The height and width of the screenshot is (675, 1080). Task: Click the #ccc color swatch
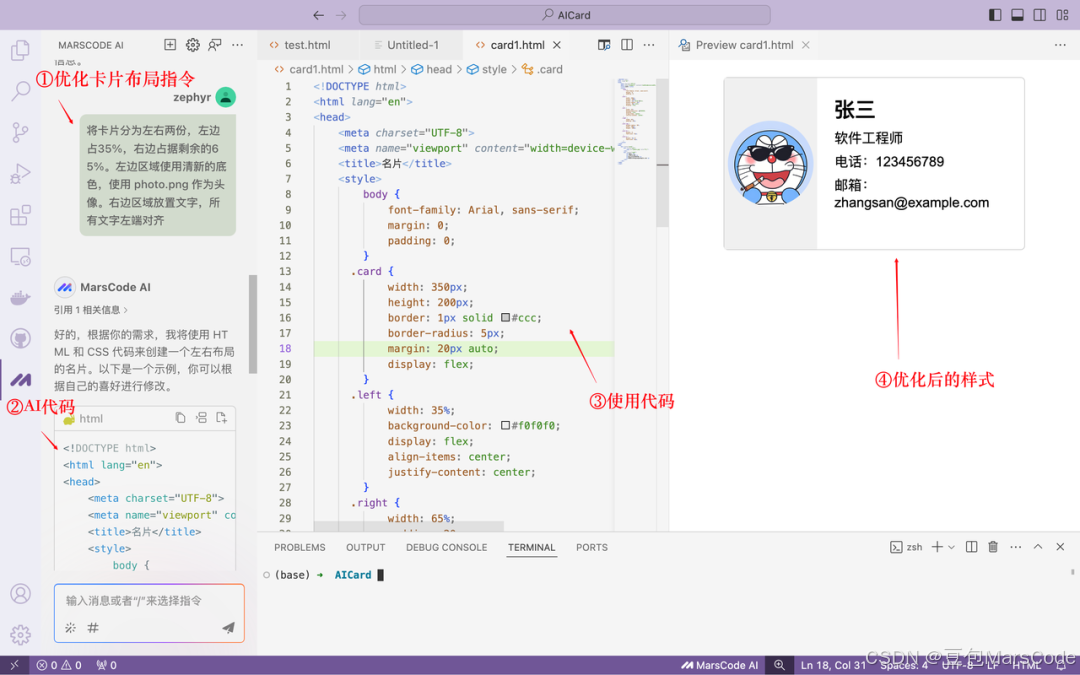click(505, 318)
